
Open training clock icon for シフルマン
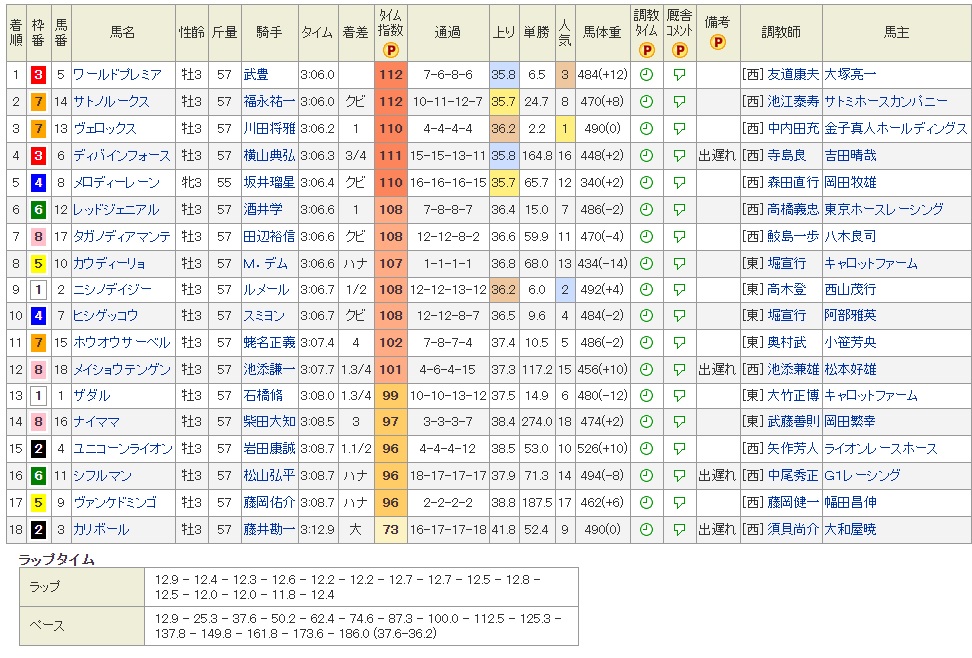coord(646,476)
